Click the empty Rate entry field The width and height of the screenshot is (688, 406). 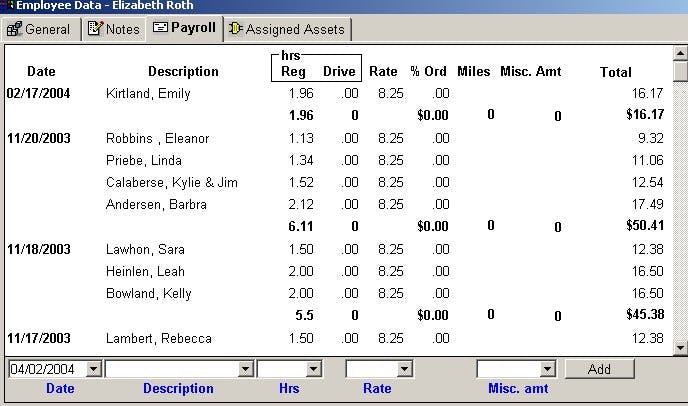coord(372,369)
